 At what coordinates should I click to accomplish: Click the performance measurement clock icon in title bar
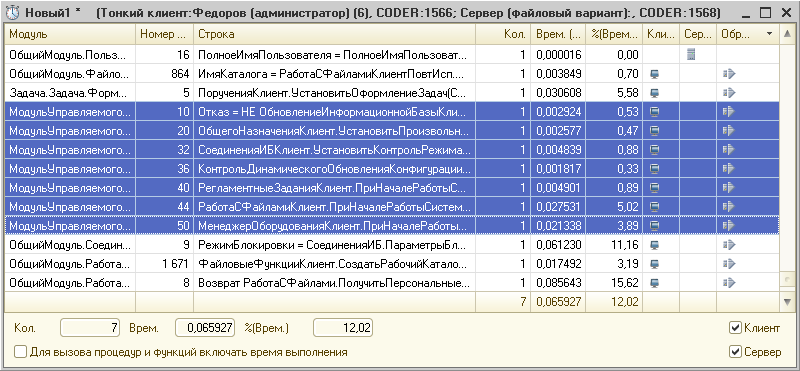click(12, 13)
